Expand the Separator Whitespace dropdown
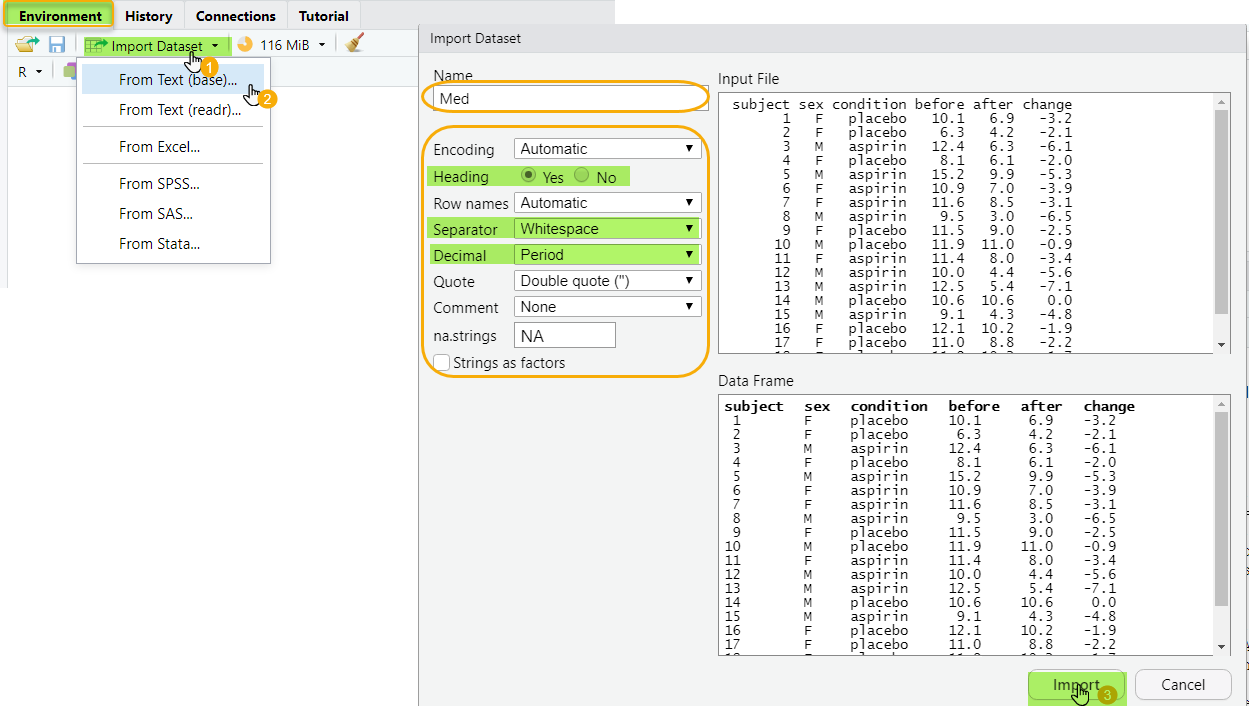This screenshot has width=1249, height=706. pyautogui.click(x=607, y=229)
